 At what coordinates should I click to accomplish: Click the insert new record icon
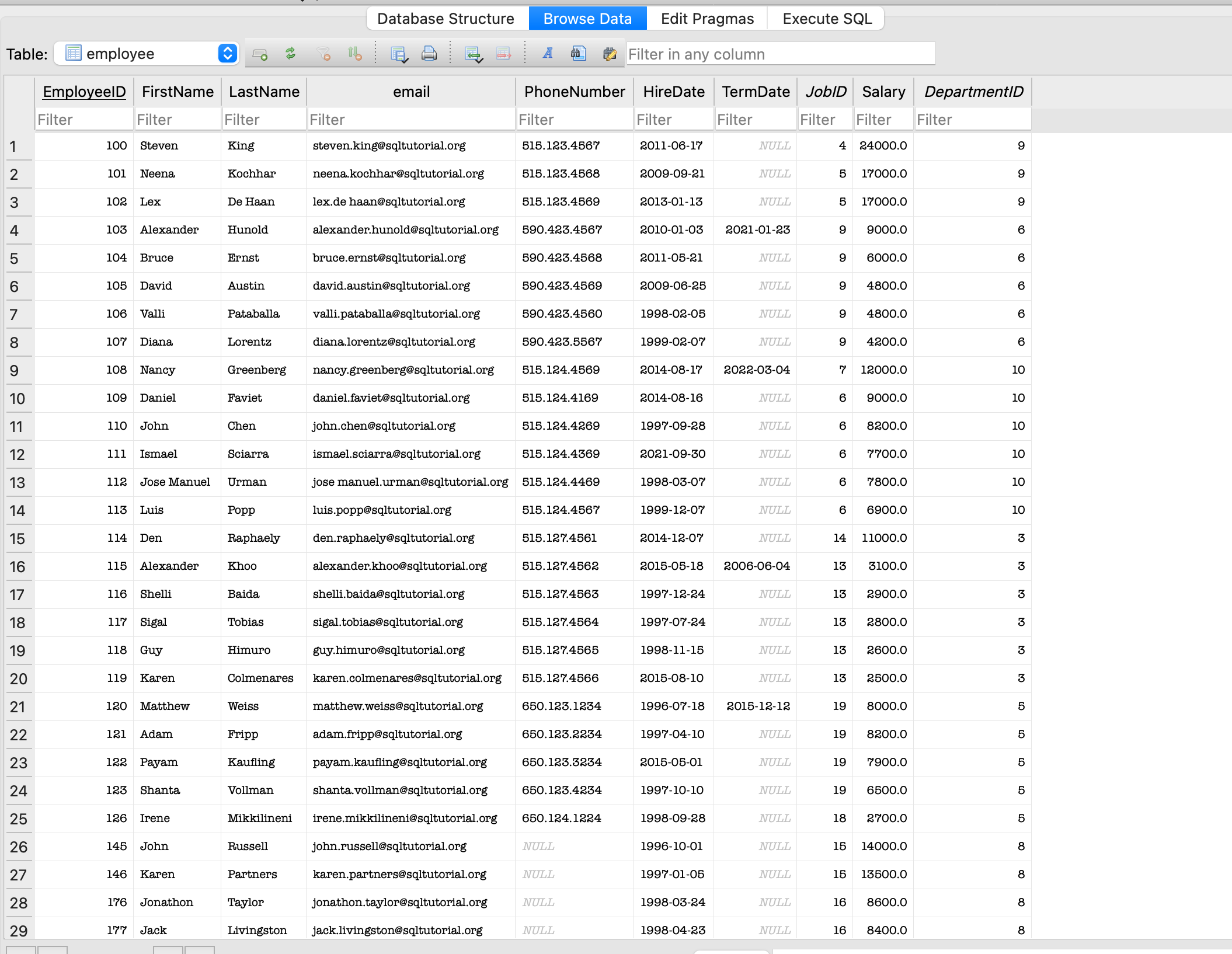coord(473,54)
